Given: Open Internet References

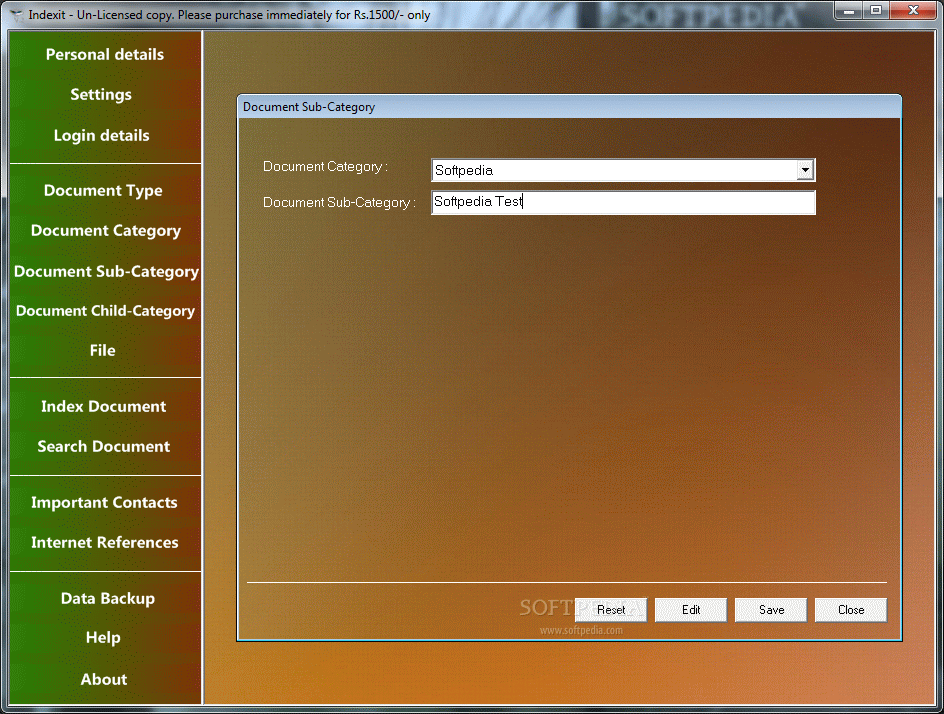Looking at the screenshot, I should (105, 542).
